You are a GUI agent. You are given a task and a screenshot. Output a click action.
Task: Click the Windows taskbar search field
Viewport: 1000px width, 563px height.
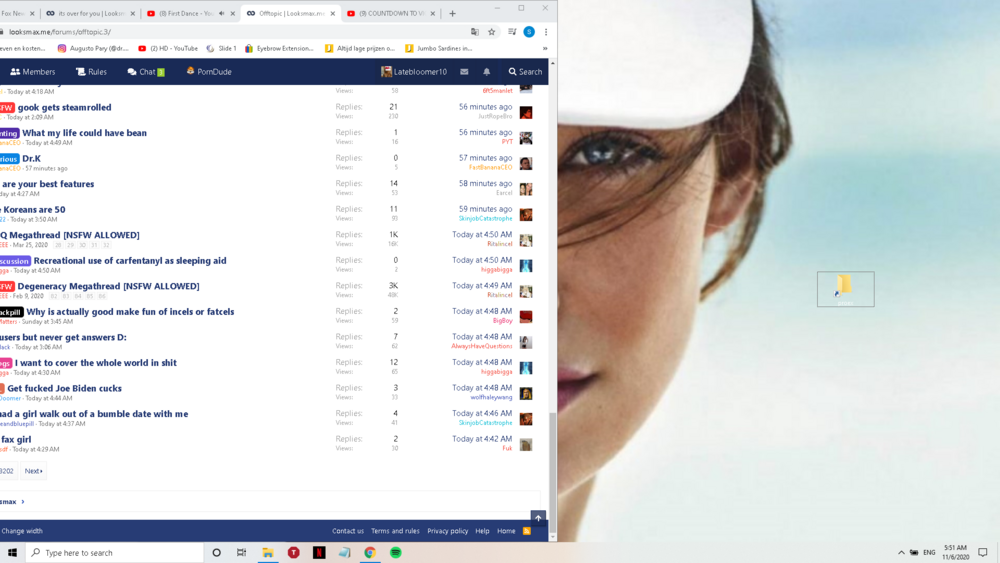tap(115, 553)
